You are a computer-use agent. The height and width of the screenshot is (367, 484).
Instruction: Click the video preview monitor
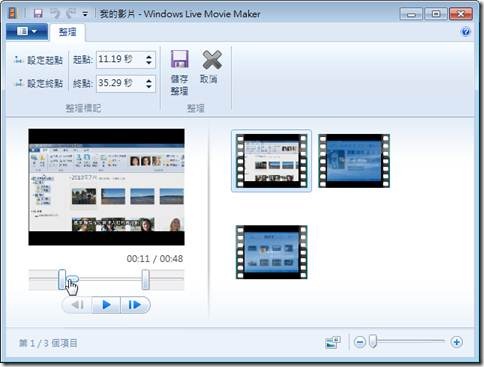tap(106, 187)
